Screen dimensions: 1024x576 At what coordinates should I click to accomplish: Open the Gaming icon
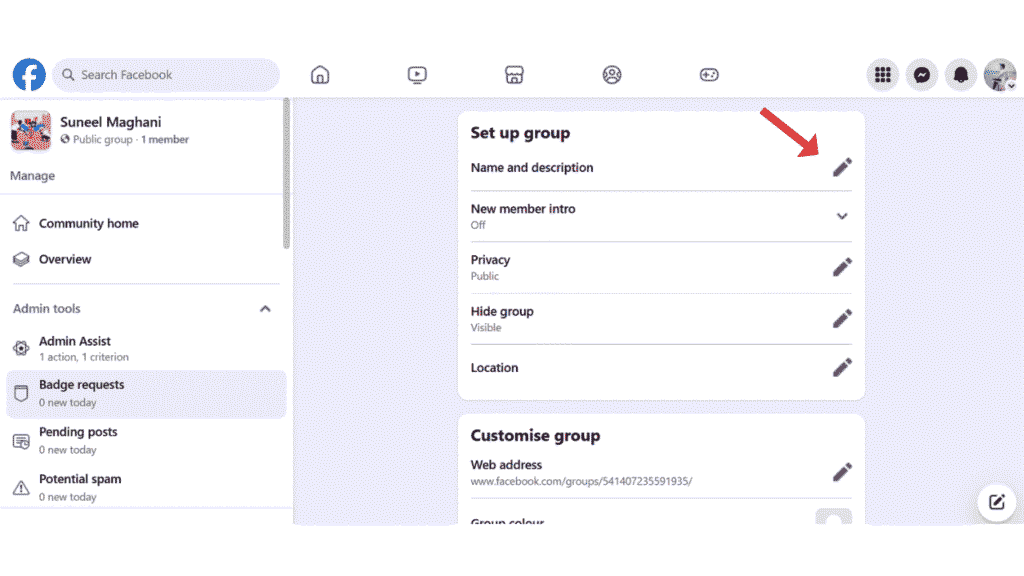coord(709,75)
